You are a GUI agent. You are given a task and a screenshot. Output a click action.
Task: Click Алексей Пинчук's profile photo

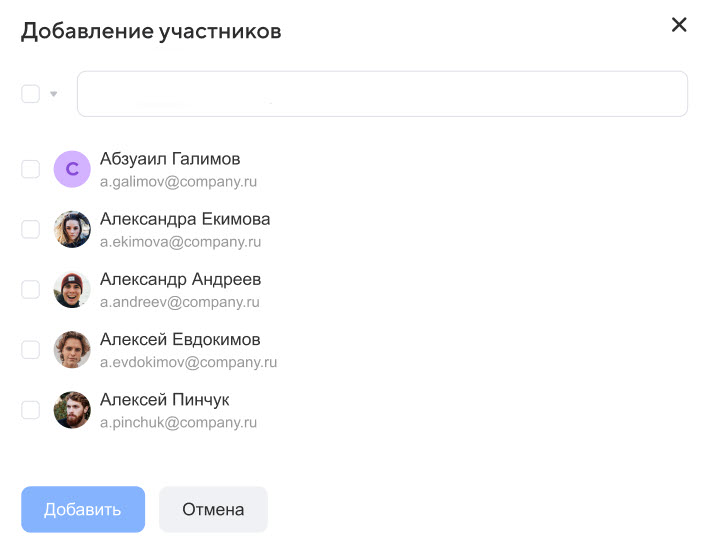[x=72, y=409]
